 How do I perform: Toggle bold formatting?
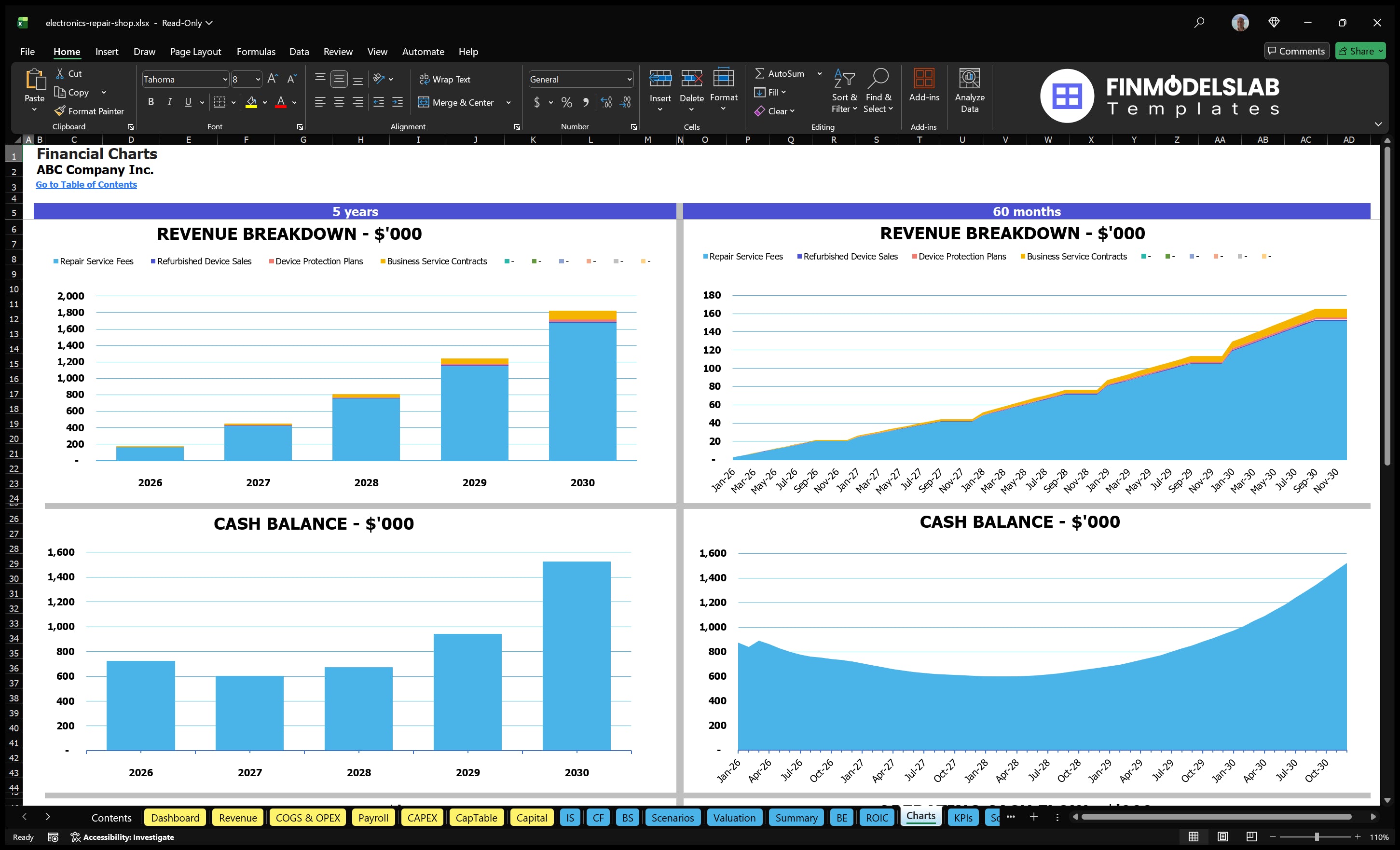pos(151,102)
